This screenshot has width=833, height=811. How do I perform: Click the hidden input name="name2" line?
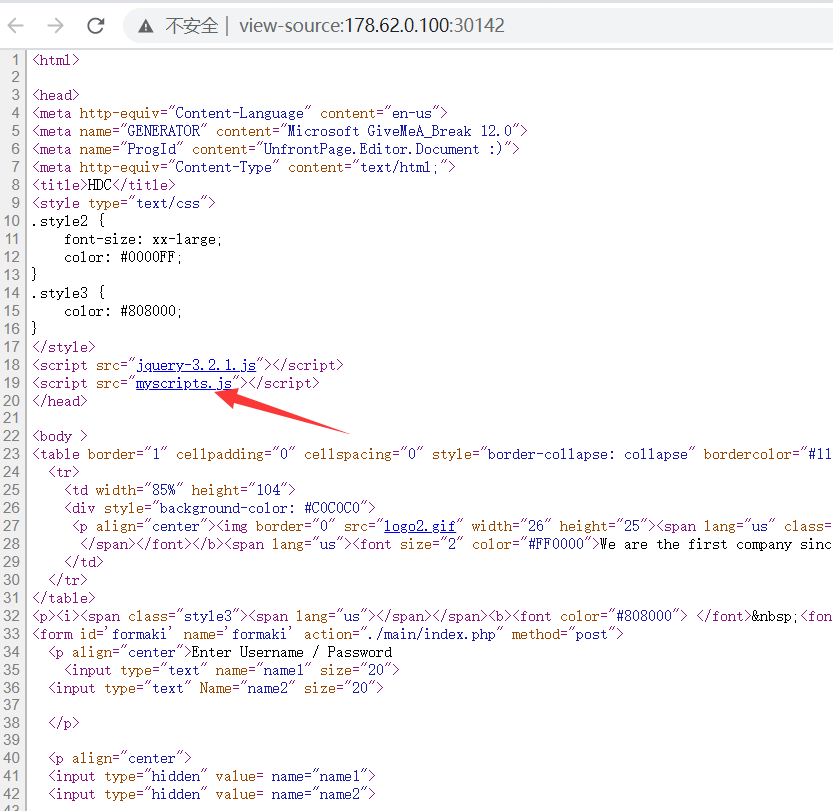211,795
